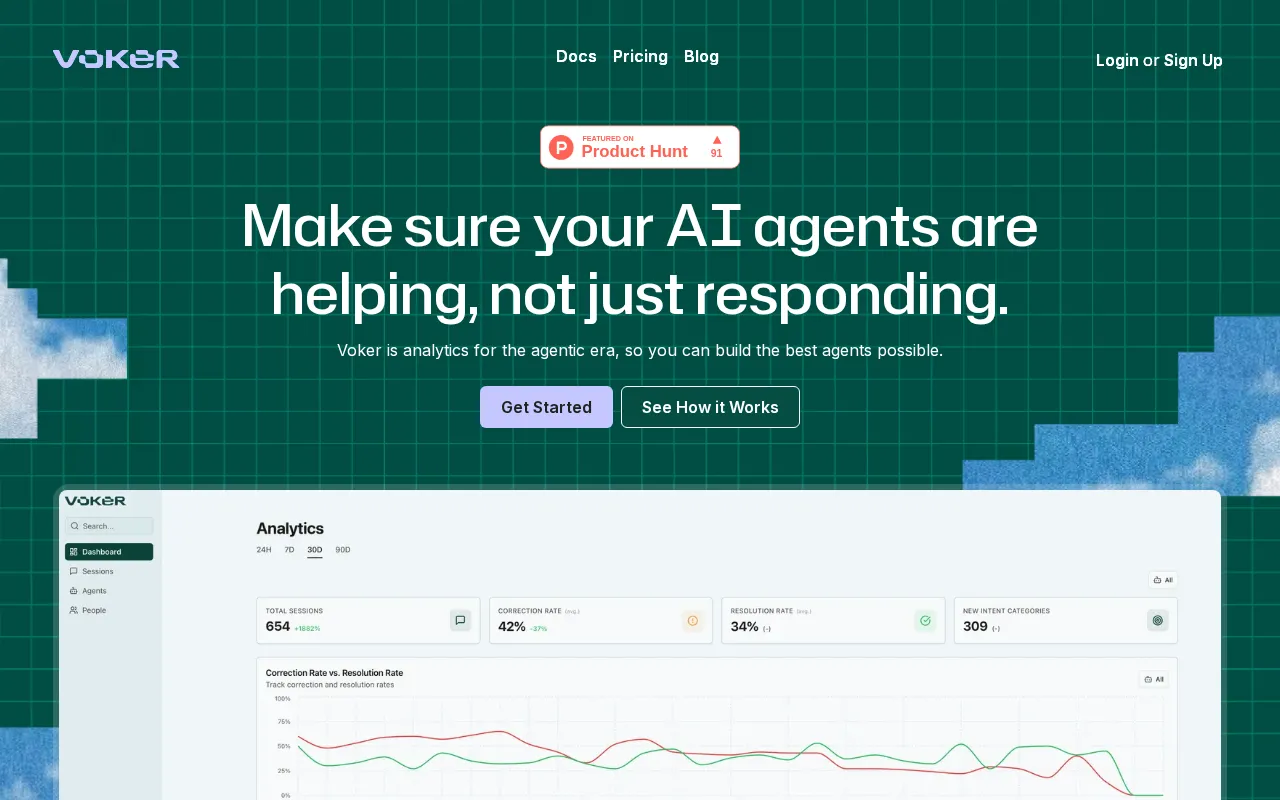Click the Voker analytics tagline text
The height and width of the screenshot is (800, 1280).
click(640, 351)
